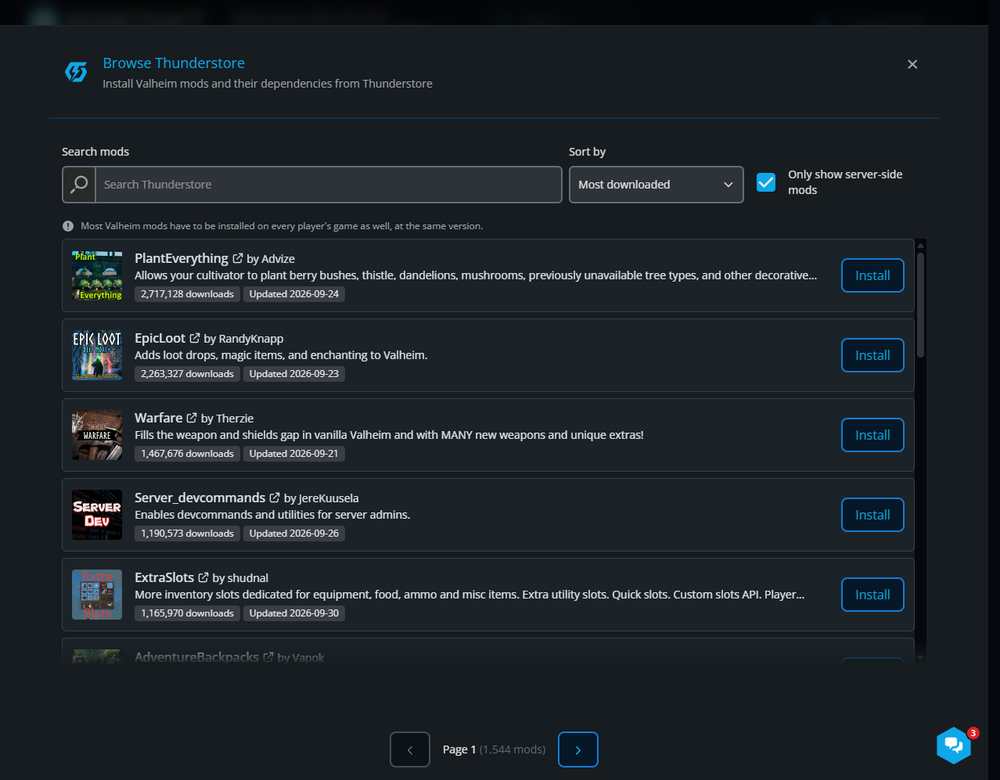Screen dimensions: 1000x780
Task: Go to the next page of mods
Action: [578, 749]
